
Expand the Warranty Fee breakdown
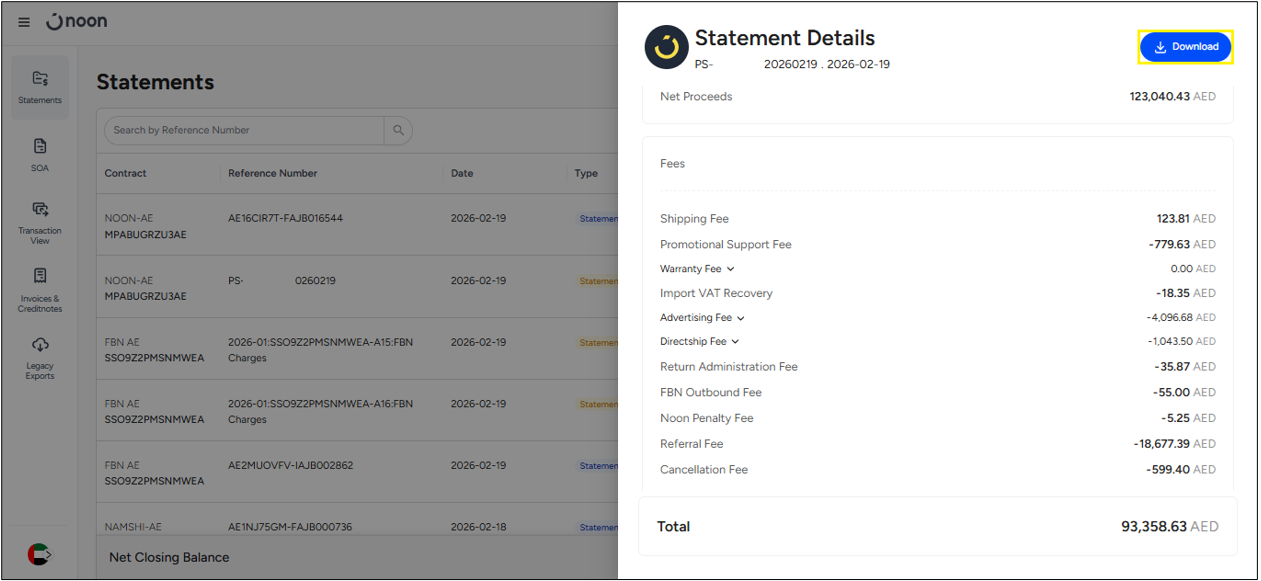[731, 269]
